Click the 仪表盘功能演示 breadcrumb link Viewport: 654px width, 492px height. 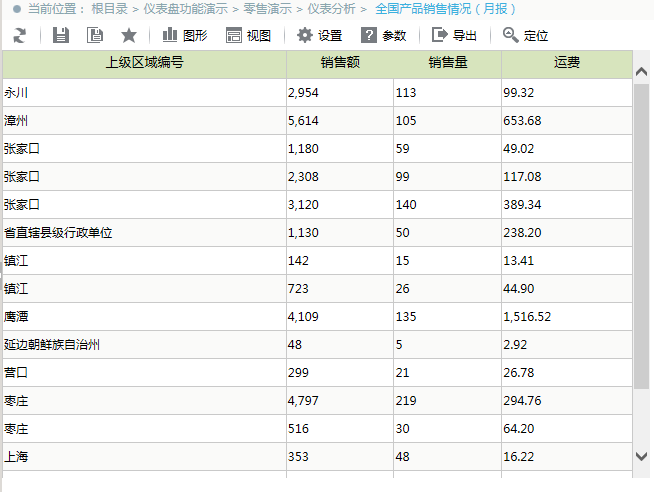(186, 9)
